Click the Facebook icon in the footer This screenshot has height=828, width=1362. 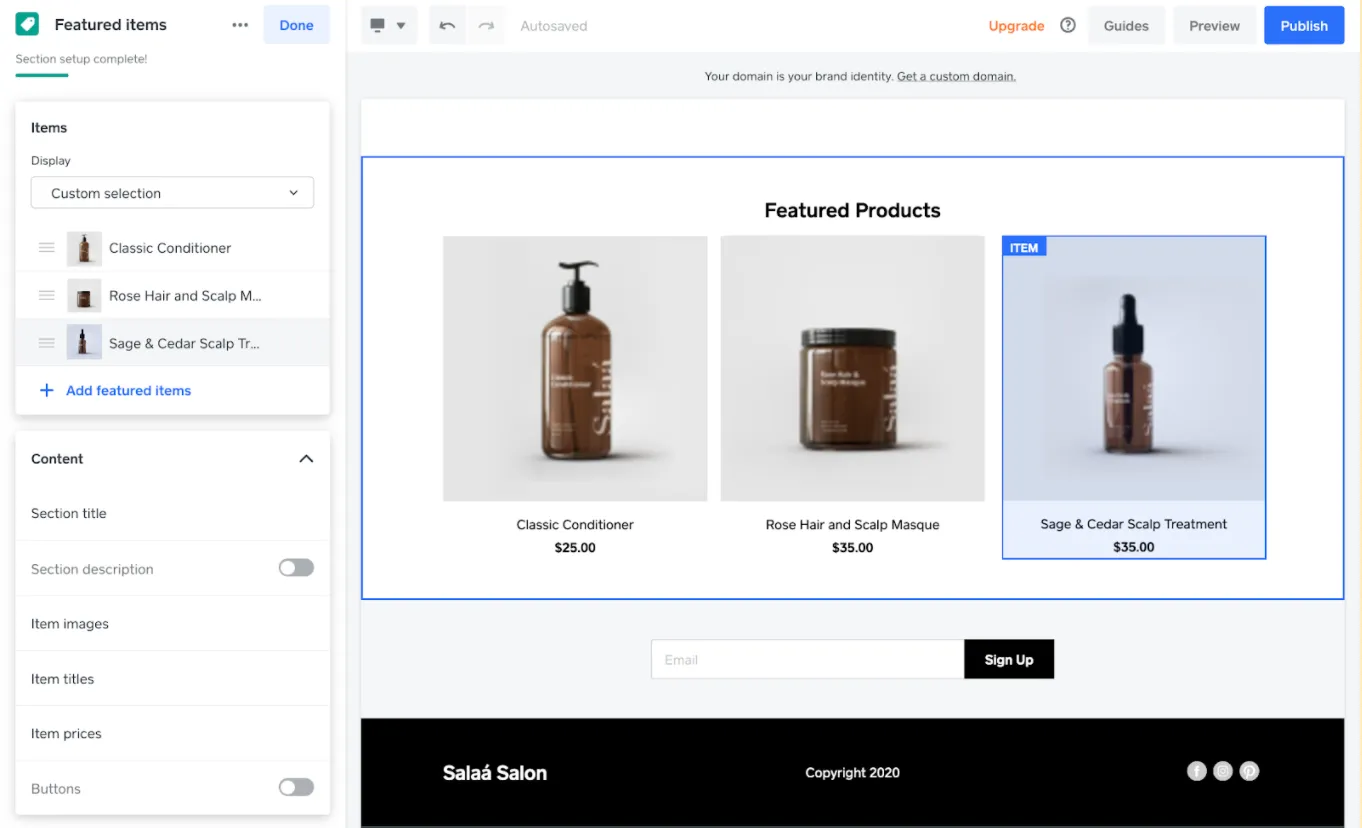pyautogui.click(x=1196, y=771)
